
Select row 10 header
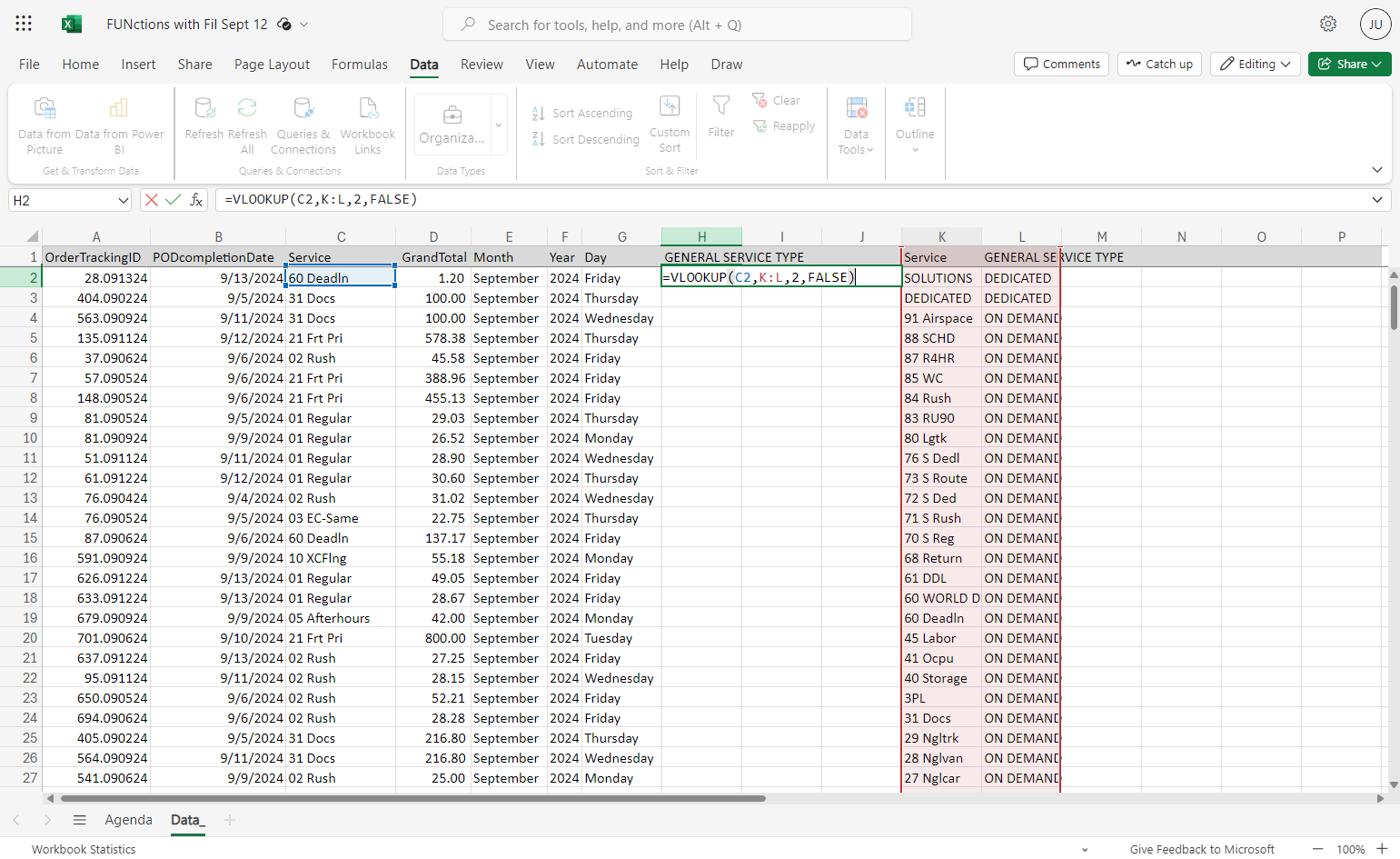[21, 438]
